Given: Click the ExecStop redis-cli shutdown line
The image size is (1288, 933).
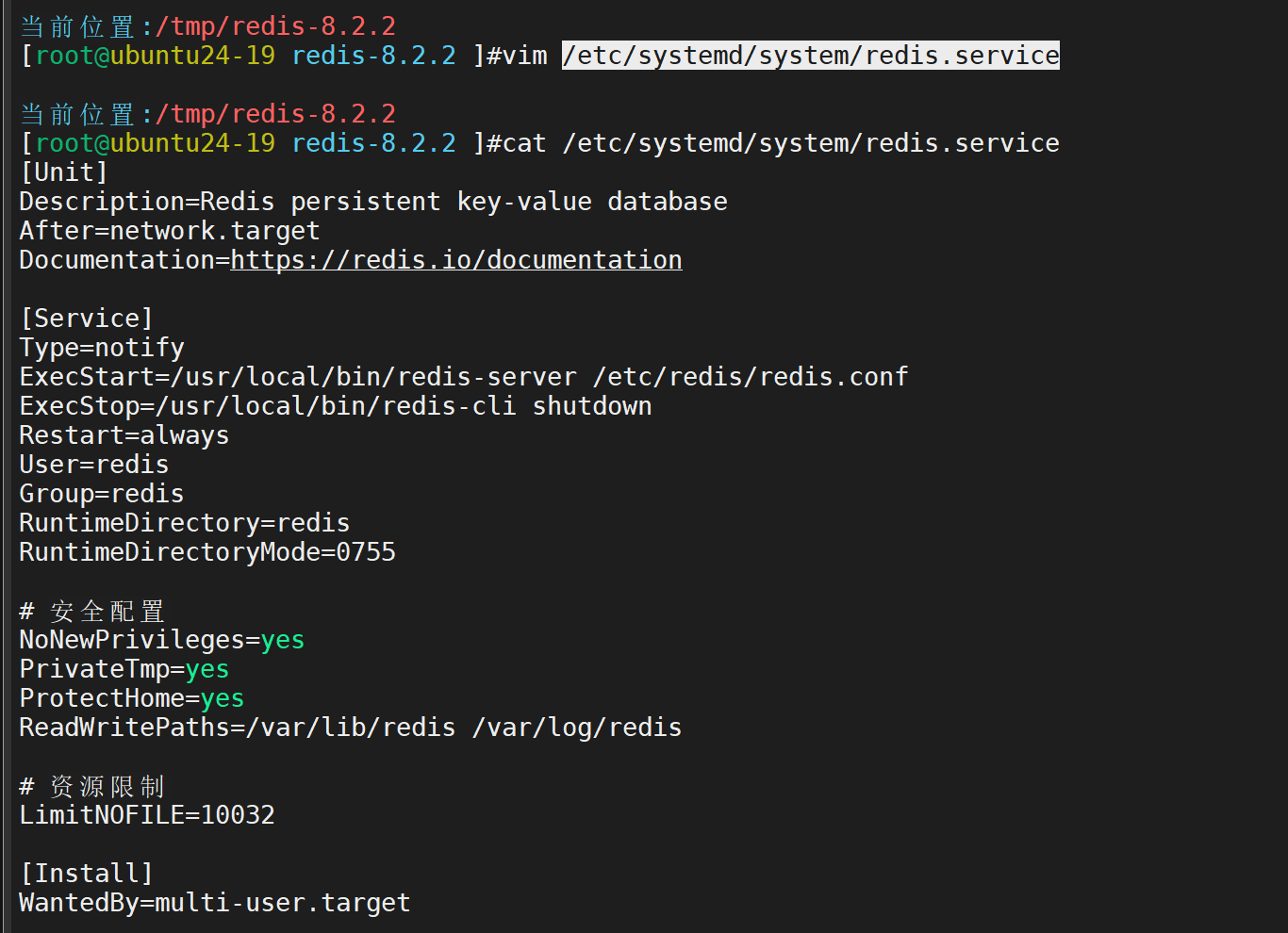Looking at the screenshot, I should click(x=336, y=406).
